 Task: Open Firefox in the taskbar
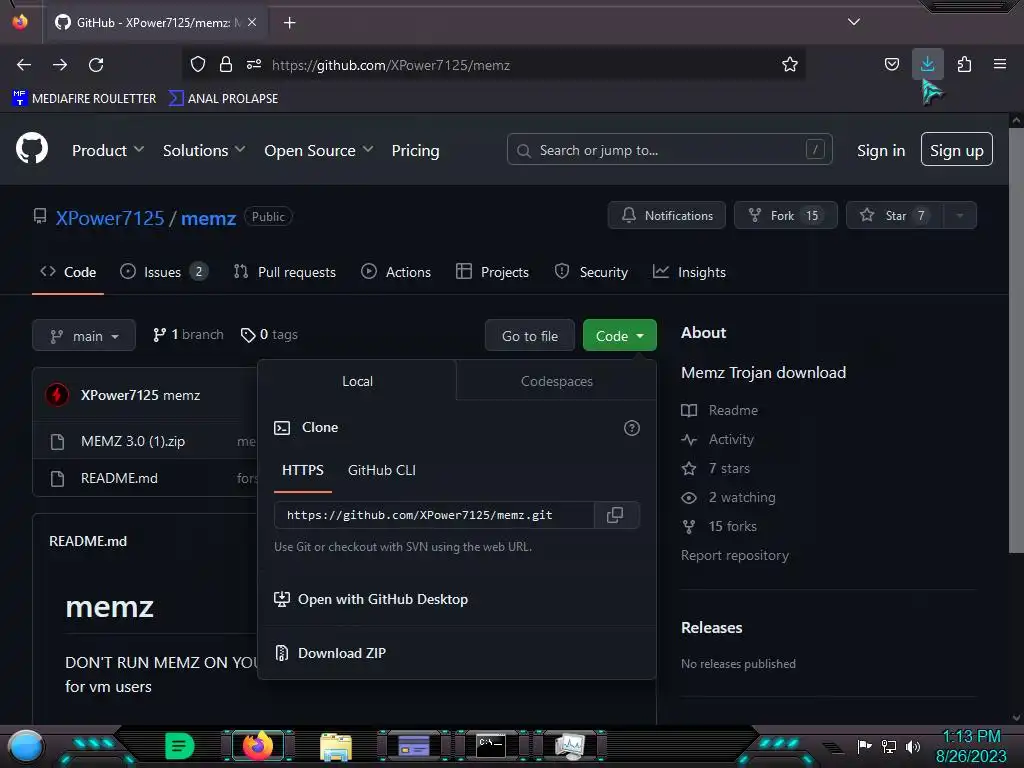(258, 745)
